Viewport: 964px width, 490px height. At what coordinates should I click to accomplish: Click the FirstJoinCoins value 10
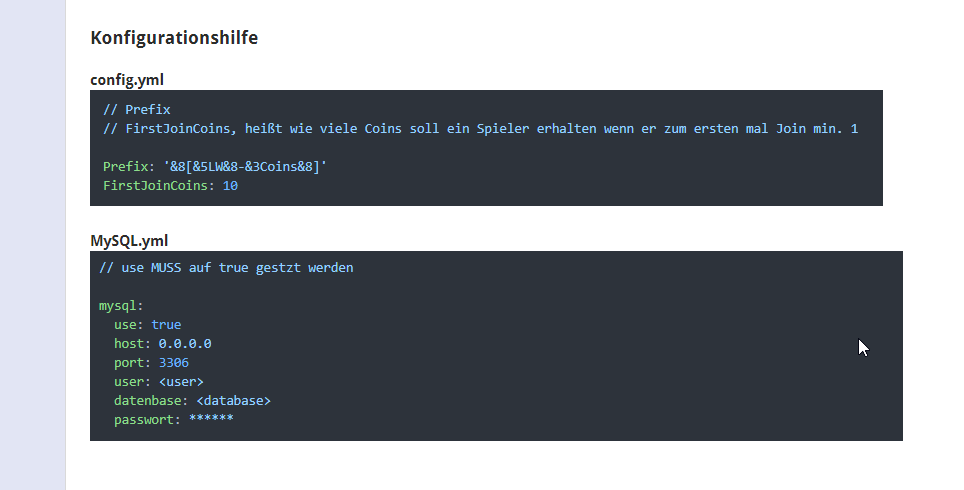[x=230, y=186]
